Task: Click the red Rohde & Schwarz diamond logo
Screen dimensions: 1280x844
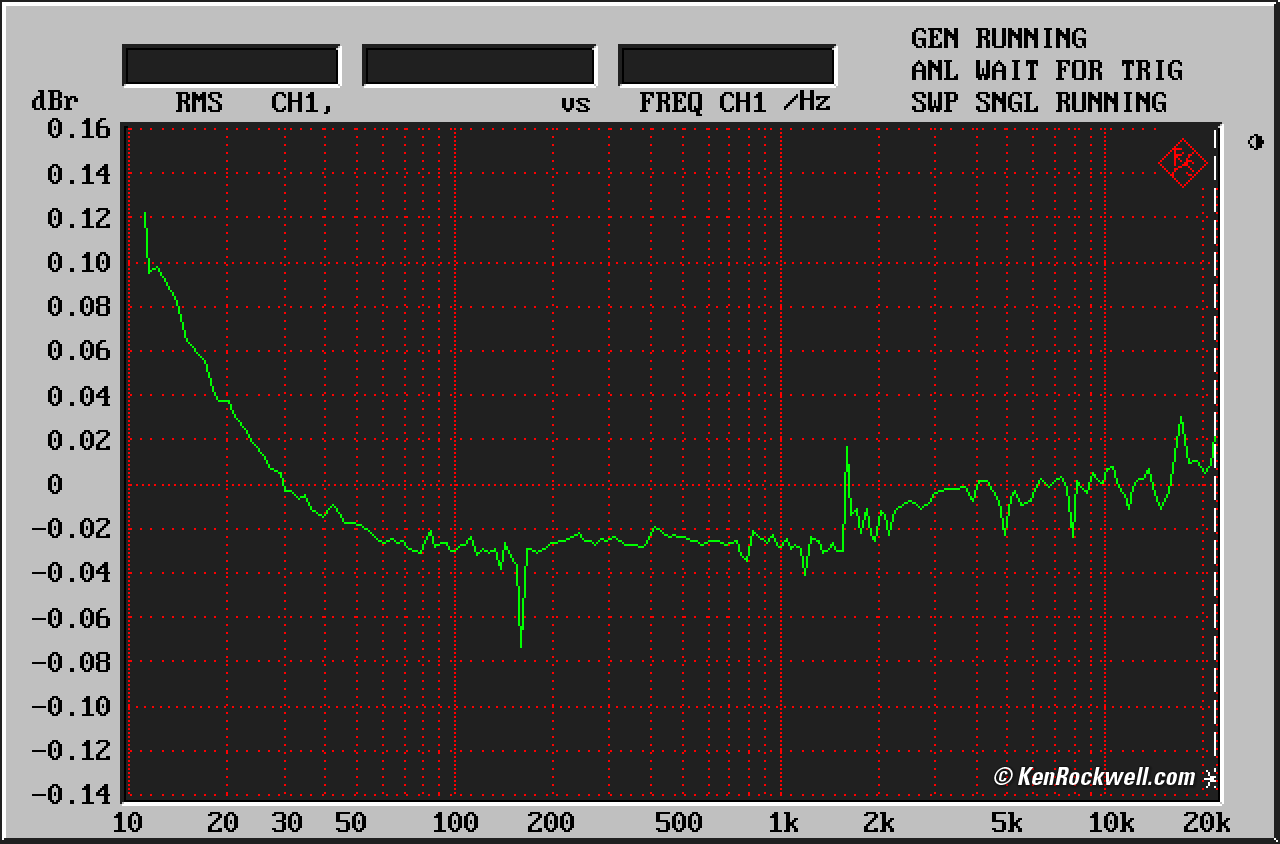Action: (x=1182, y=162)
